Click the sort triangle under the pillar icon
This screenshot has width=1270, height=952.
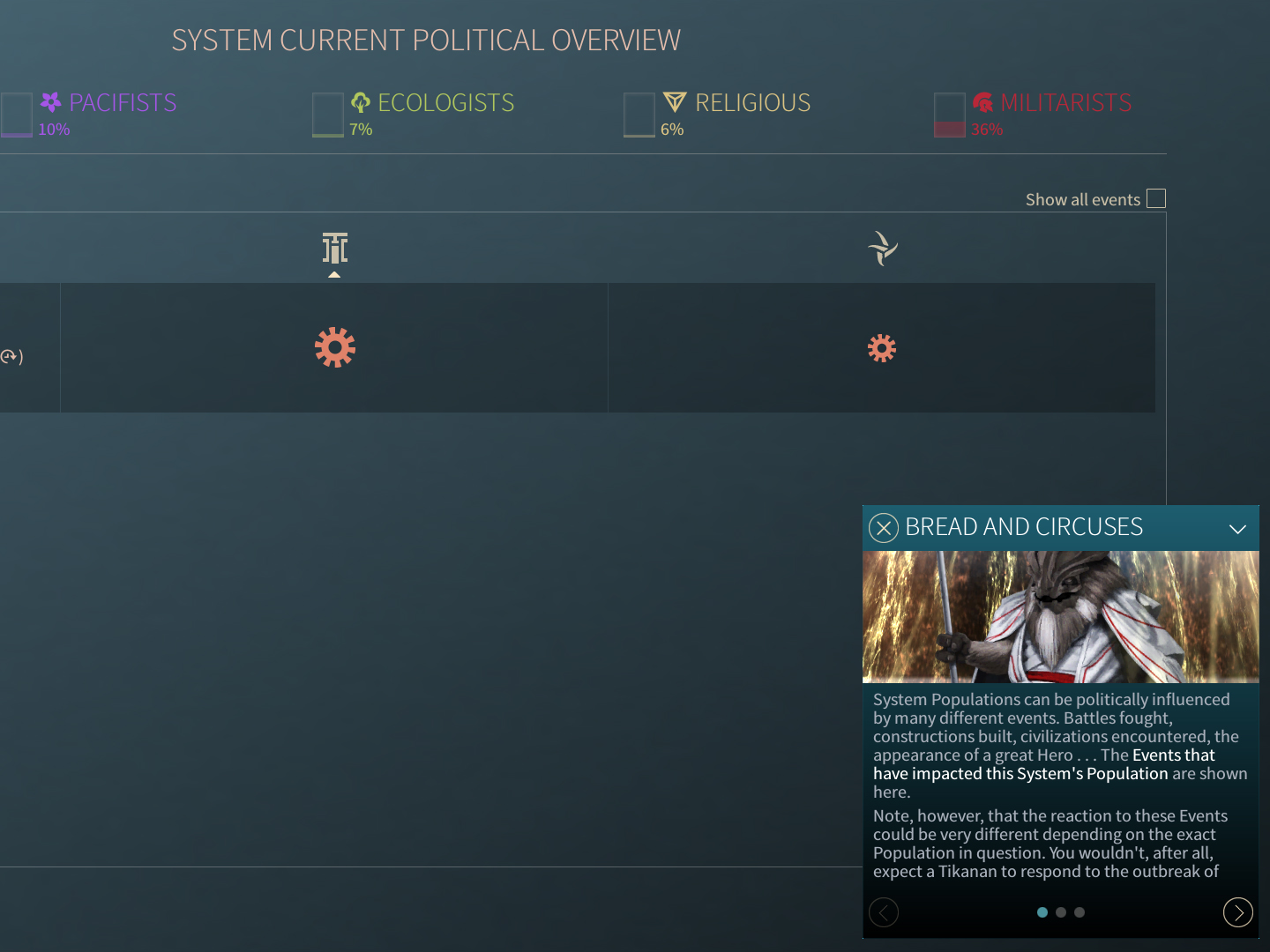pyautogui.click(x=334, y=275)
